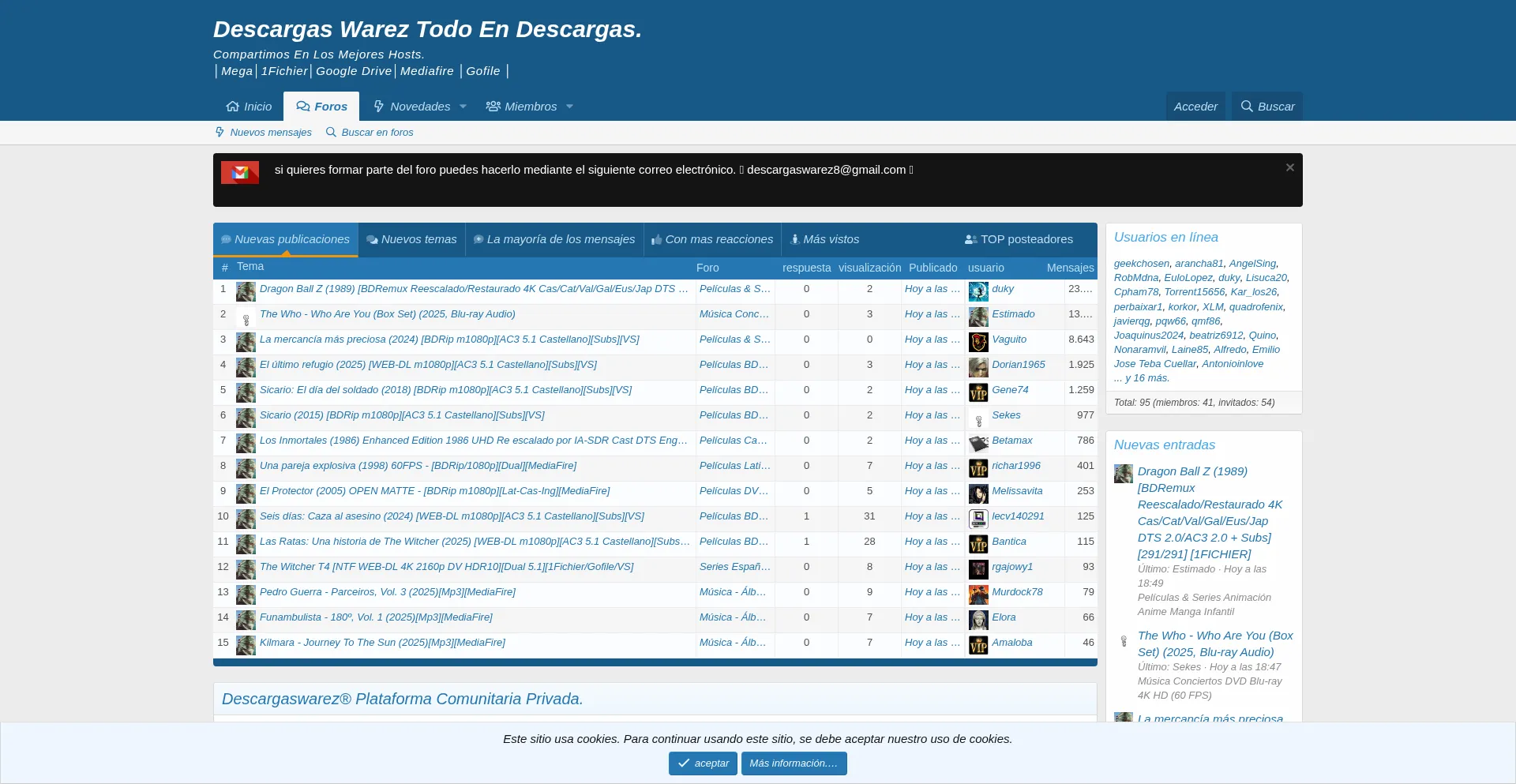The image size is (1516, 784).
Task: Click duky's user avatar
Action: 978,291
